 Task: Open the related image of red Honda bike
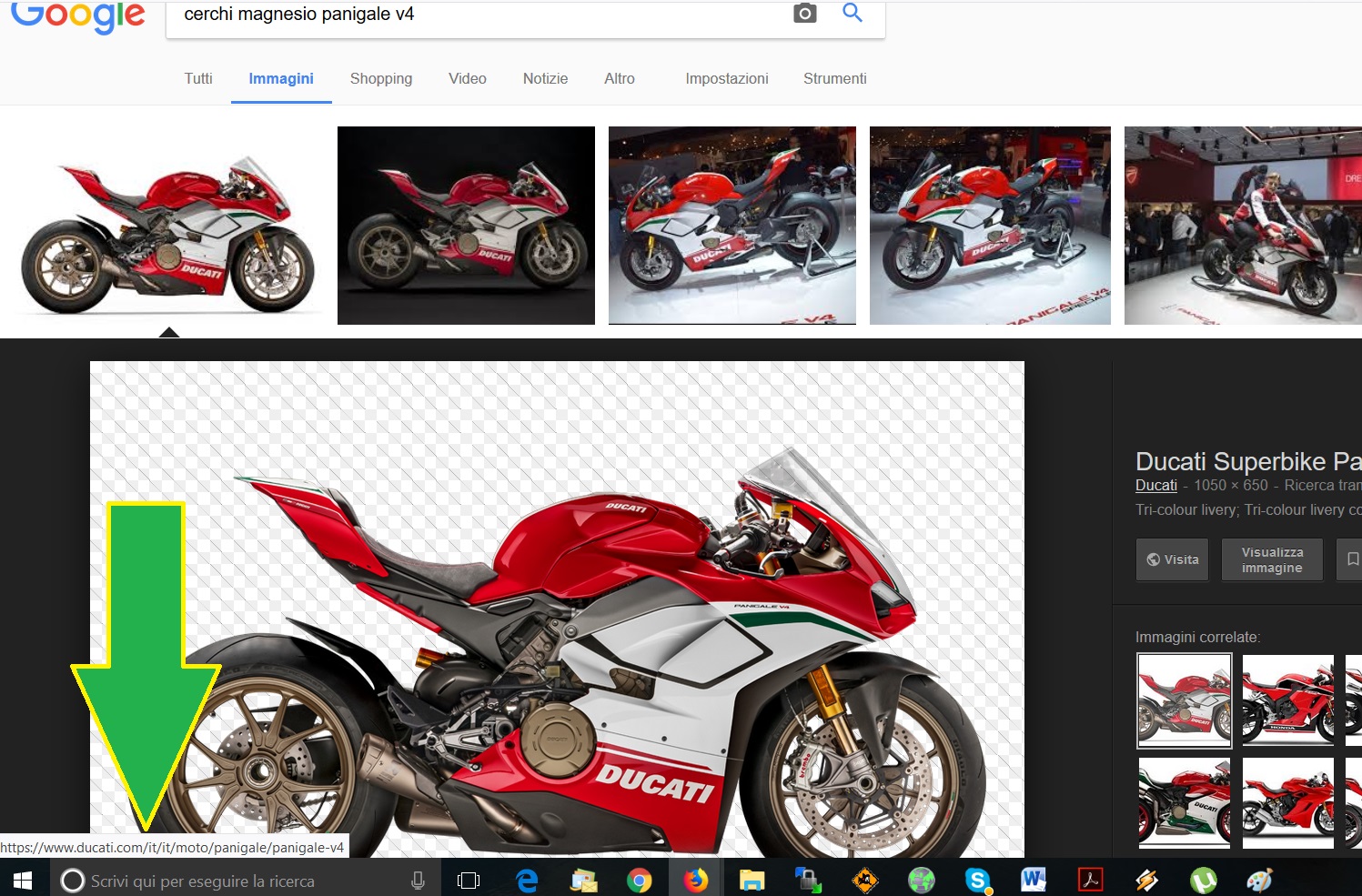click(1288, 700)
